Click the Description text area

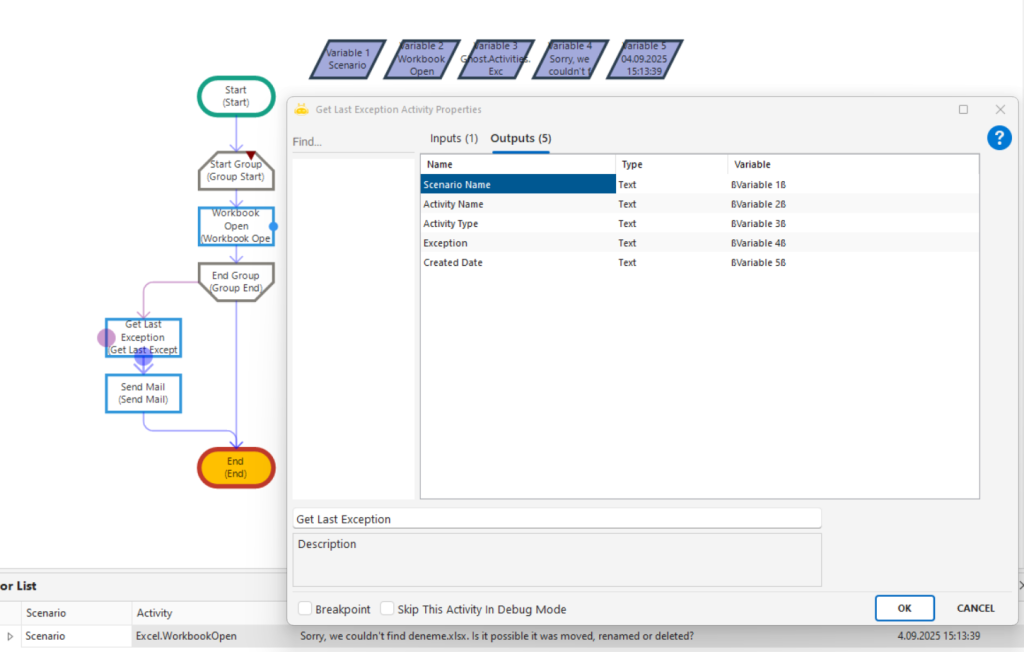click(x=556, y=559)
